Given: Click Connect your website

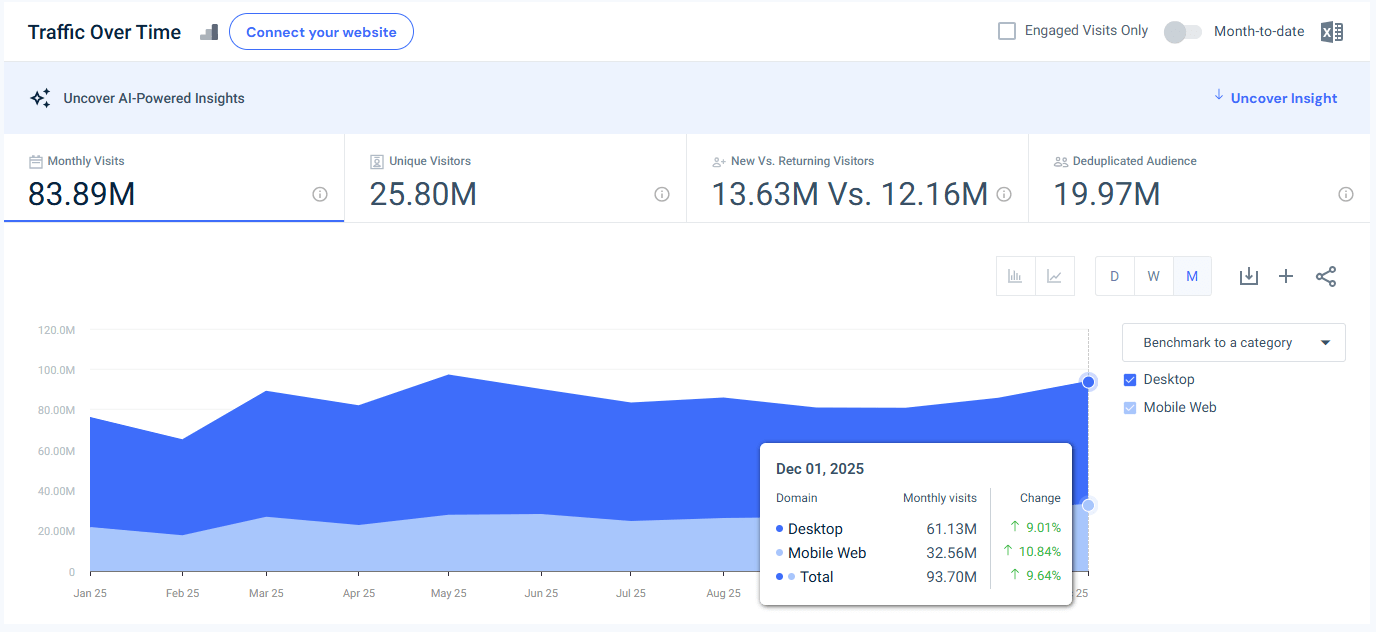Looking at the screenshot, I should pos(321,31).
